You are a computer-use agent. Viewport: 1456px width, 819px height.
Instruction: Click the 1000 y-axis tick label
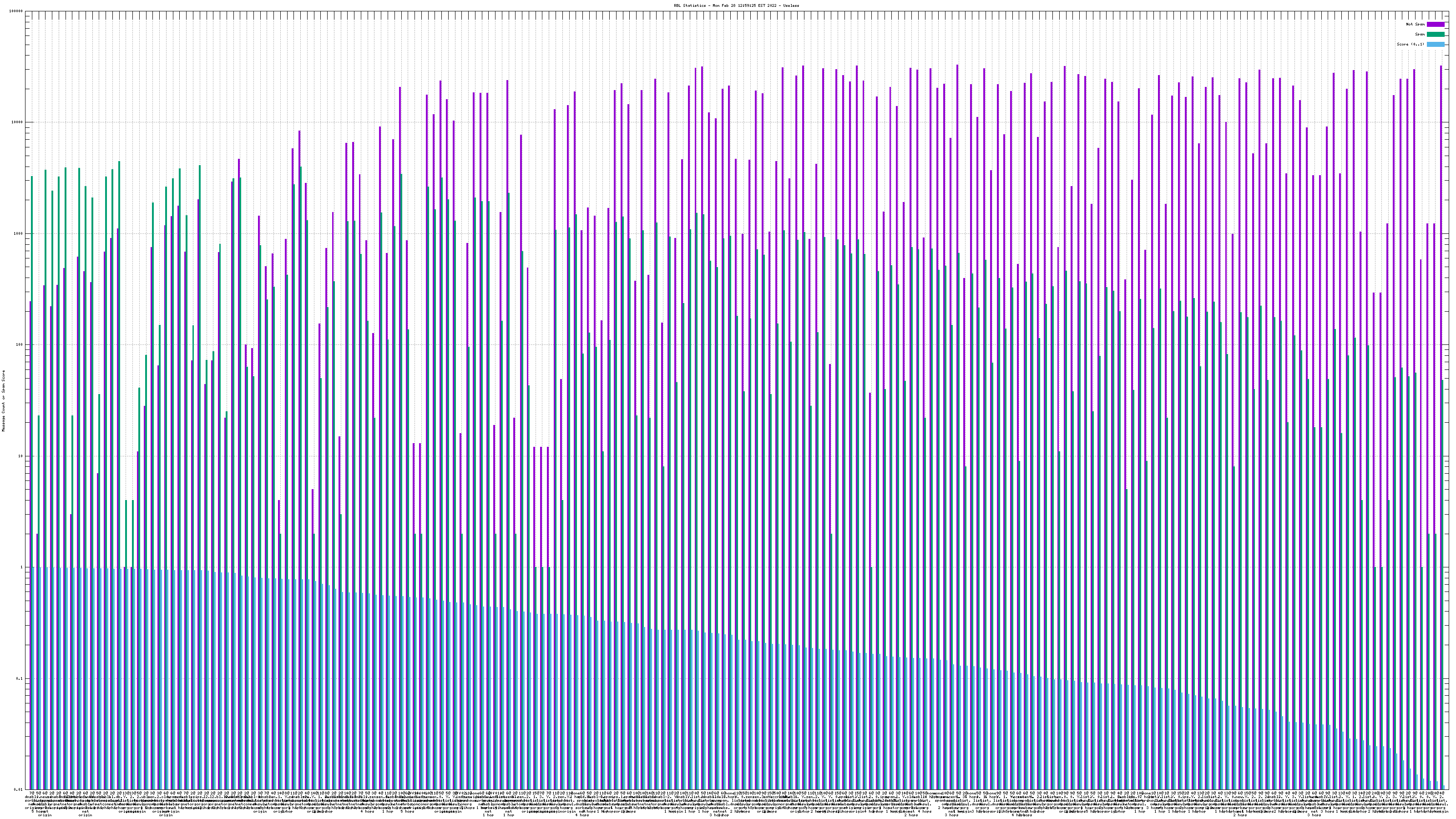[x=19, y=234]
